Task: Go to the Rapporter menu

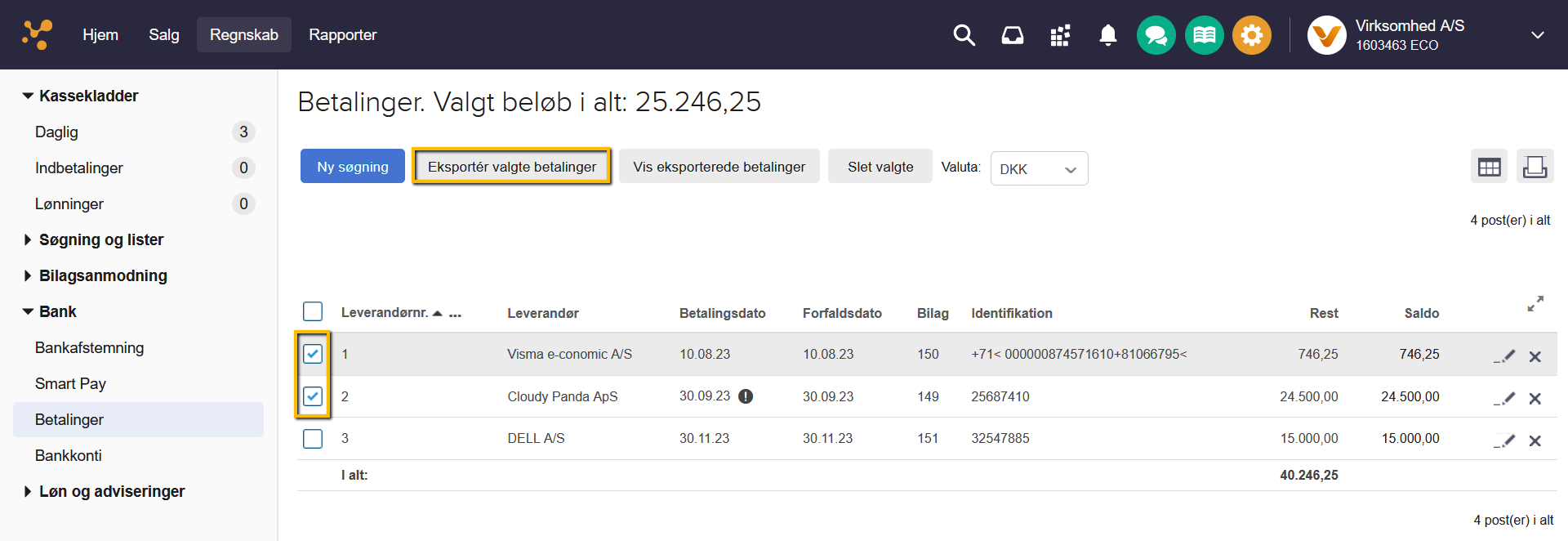Action: coord(342,35)
